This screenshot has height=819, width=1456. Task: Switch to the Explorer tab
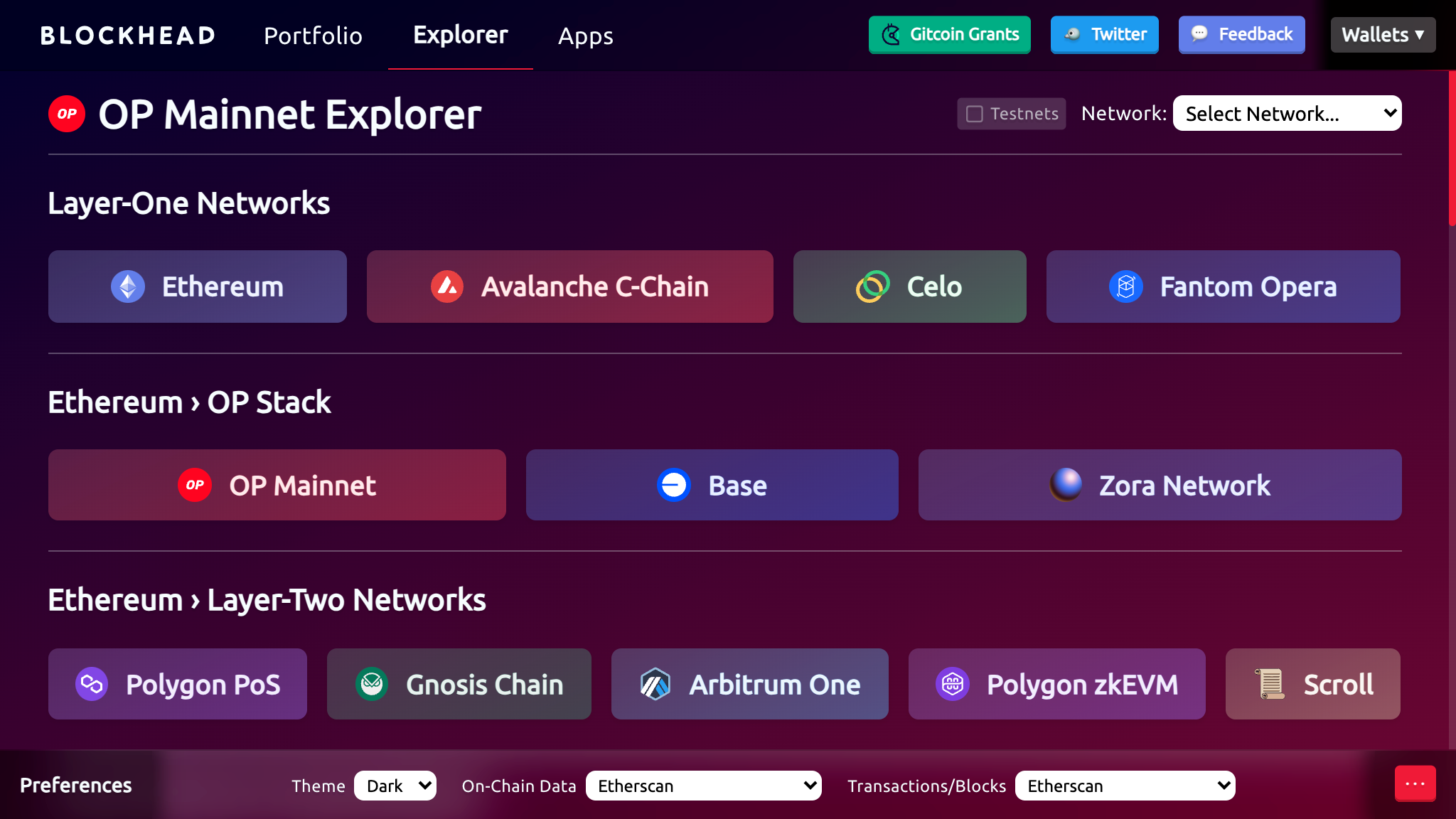tap(461, 35)
